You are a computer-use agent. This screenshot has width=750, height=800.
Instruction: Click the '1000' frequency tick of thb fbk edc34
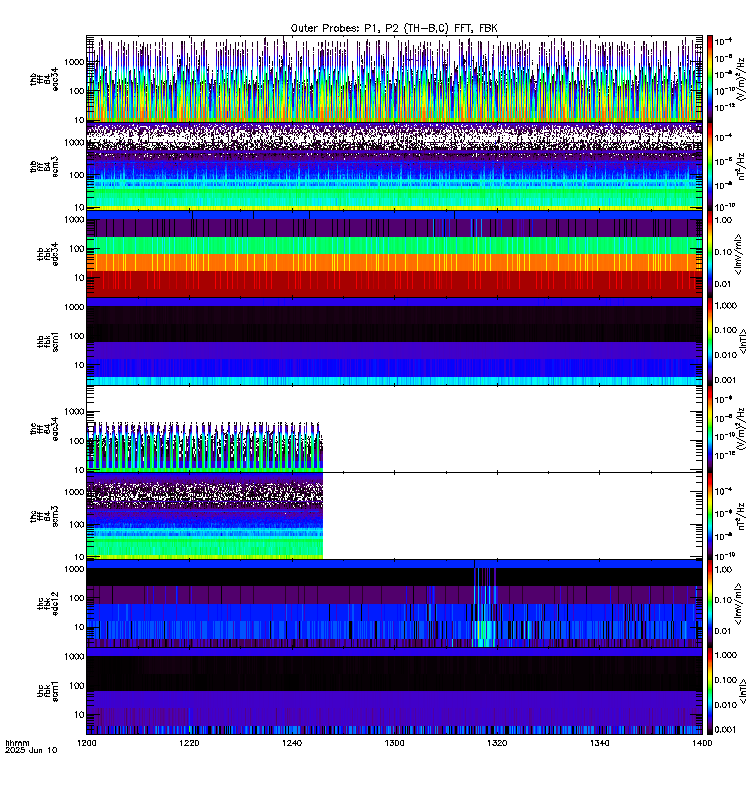(74, 220)
